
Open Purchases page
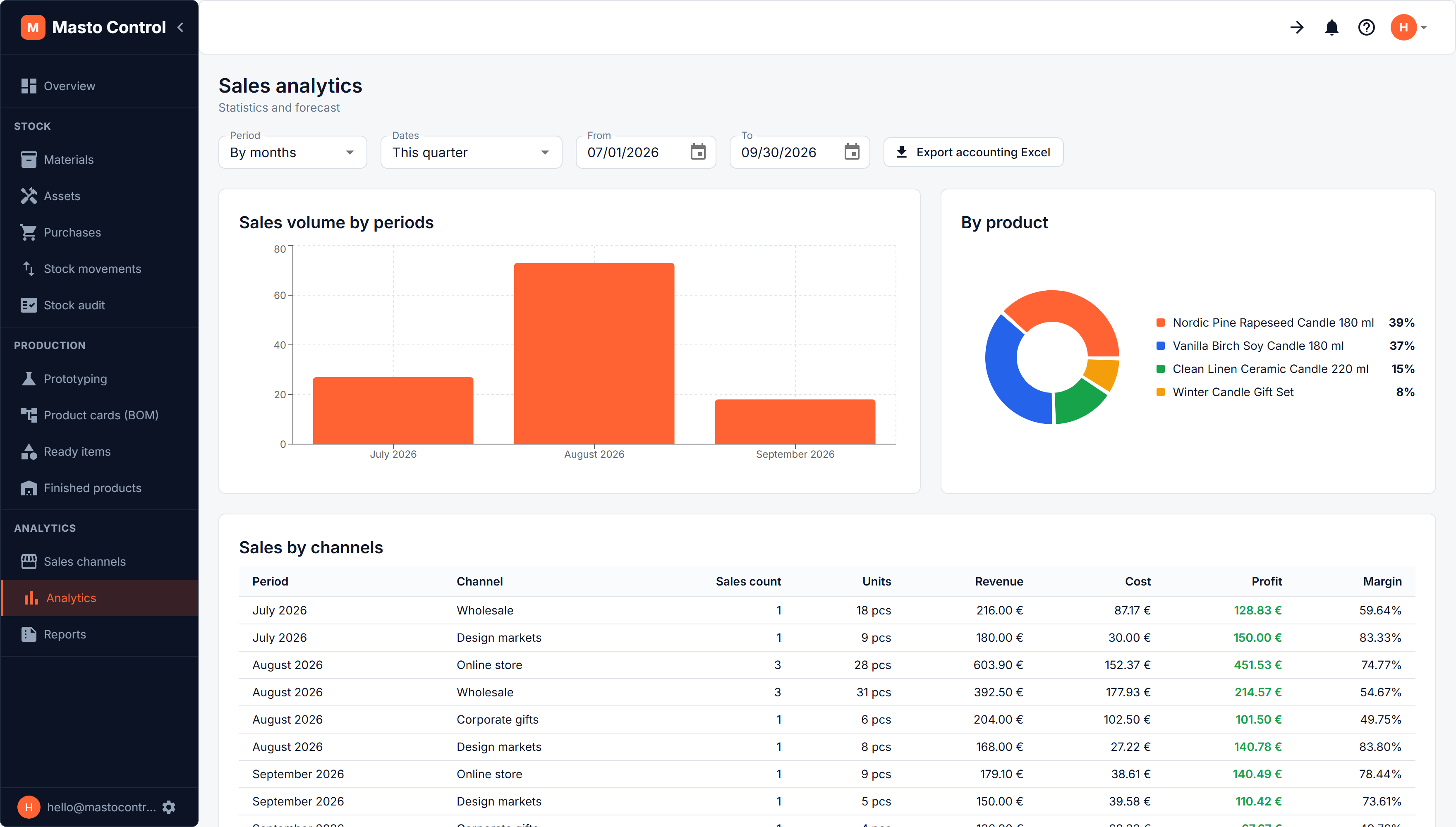point(99,232)
